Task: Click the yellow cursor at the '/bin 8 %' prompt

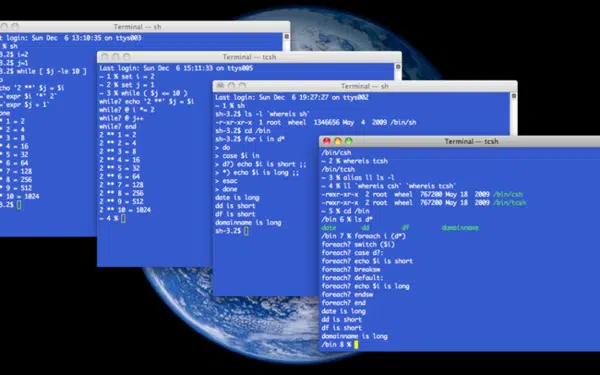Action: (x=356, y=345)
